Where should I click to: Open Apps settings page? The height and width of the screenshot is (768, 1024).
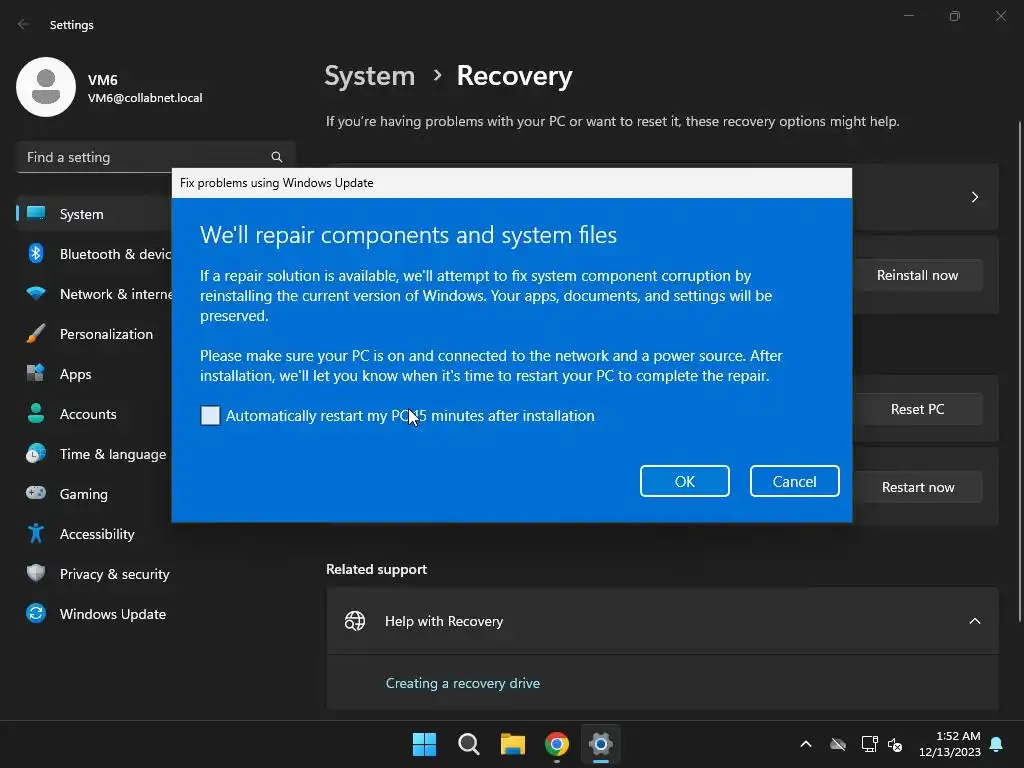(94, 374)
